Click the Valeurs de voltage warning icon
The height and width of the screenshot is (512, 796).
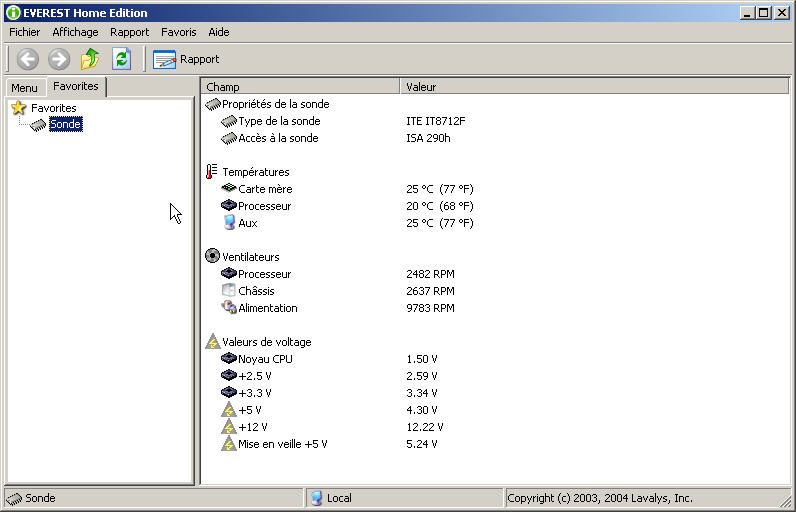213,342
